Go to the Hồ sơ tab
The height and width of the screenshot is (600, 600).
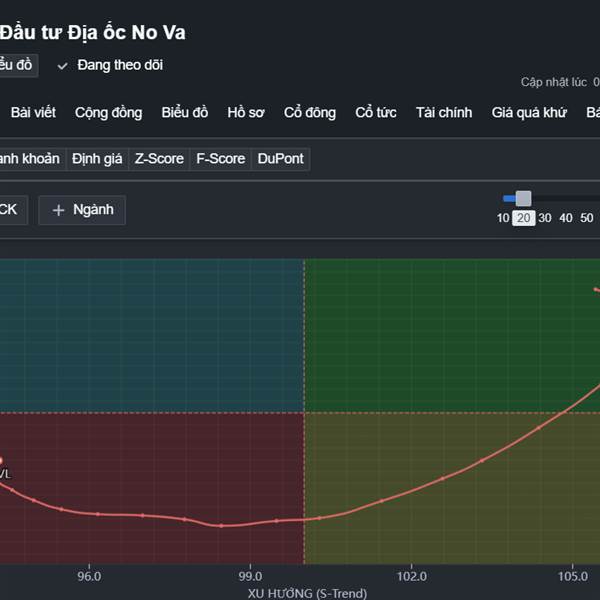tap(246, 112)
